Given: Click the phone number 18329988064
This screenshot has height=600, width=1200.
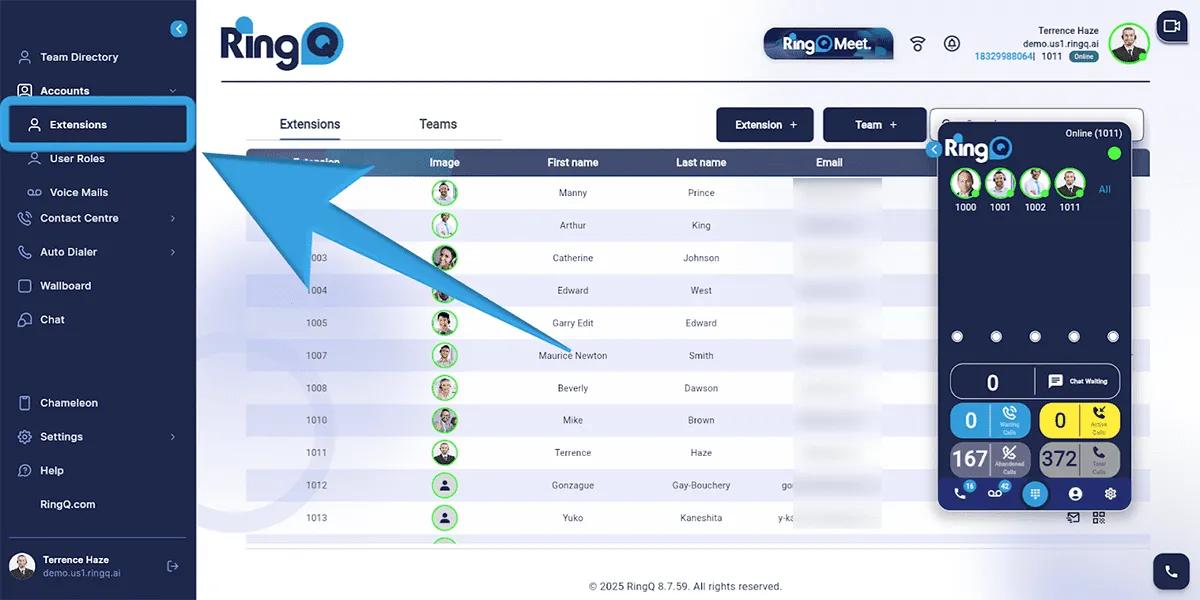Looking at the screenshot, I should [x=1003, y=57].
